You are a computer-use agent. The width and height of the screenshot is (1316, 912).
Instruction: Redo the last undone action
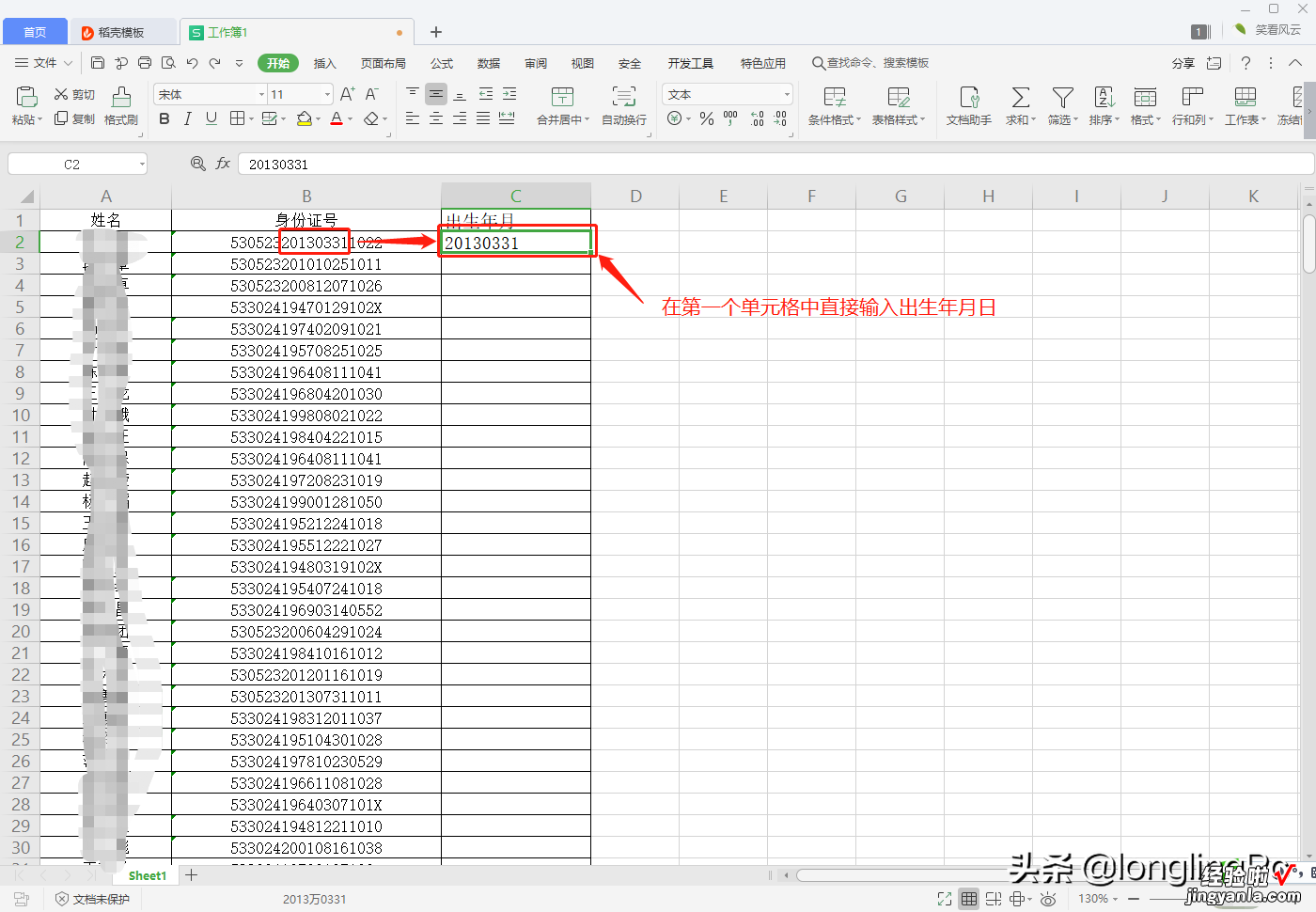[x=215, y=63]
